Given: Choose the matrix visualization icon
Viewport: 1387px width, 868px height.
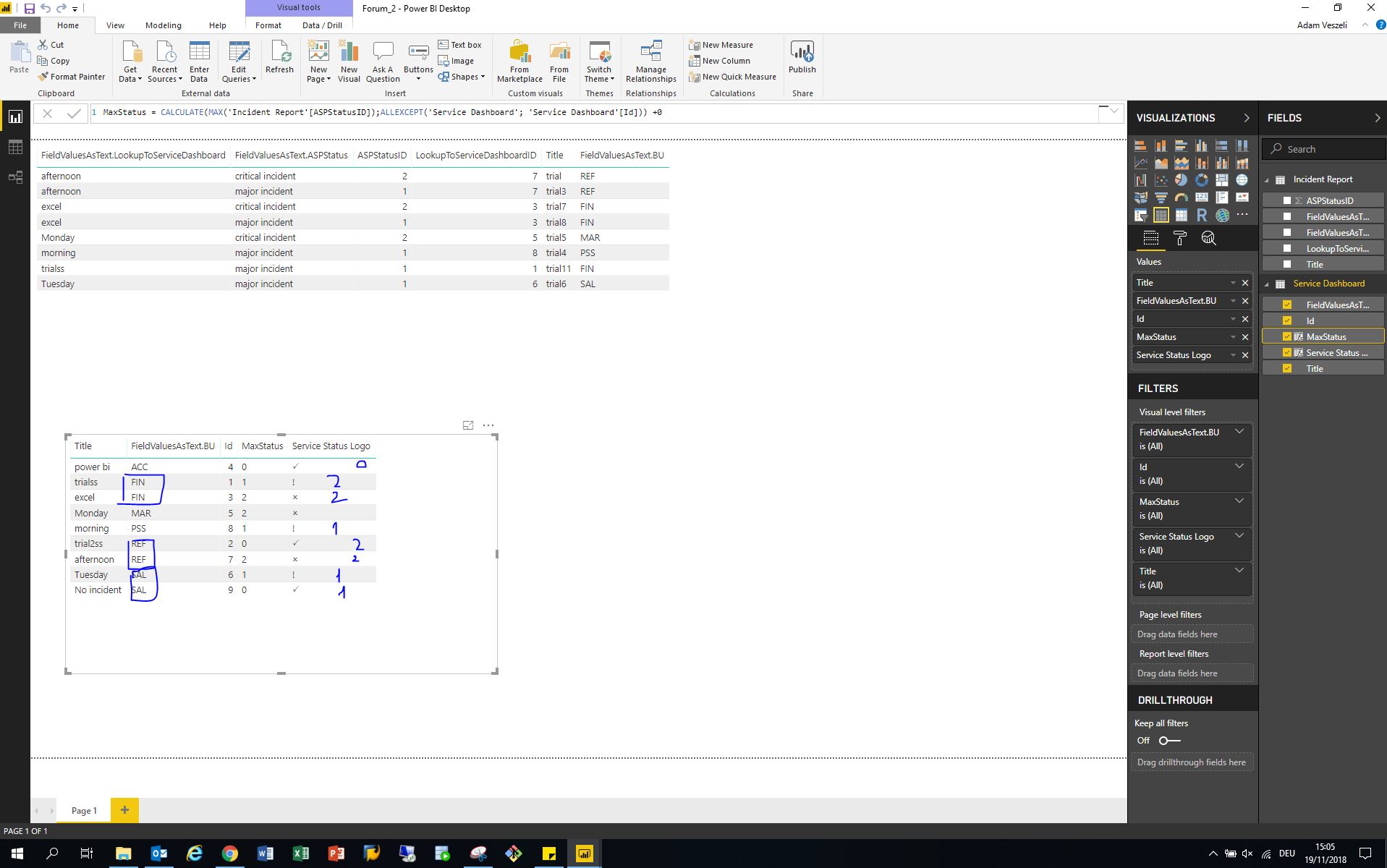Looking at the screenshot, I should pos(1181,215).
